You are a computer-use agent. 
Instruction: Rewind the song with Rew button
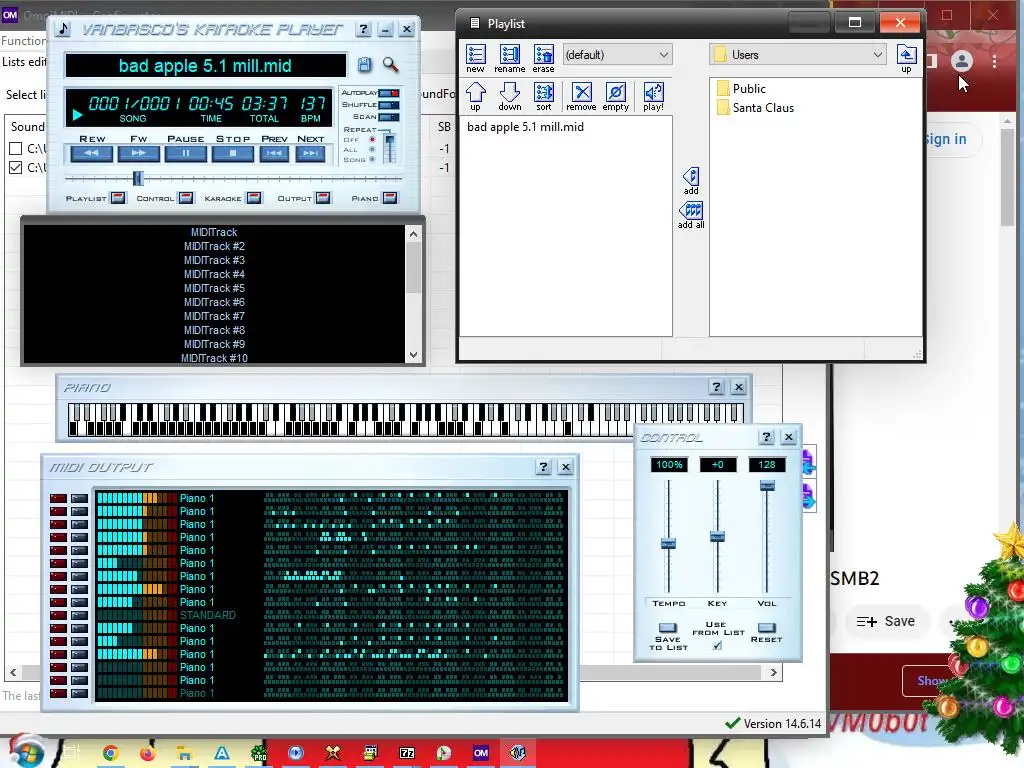(x=91, y=153)
